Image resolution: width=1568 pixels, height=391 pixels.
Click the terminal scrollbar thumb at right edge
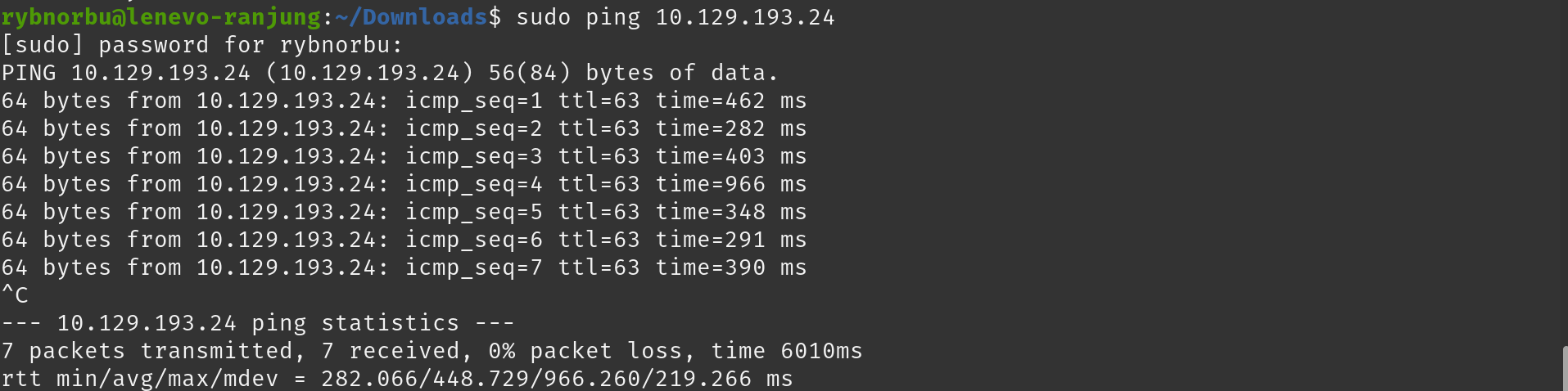tap(1565, 368)
